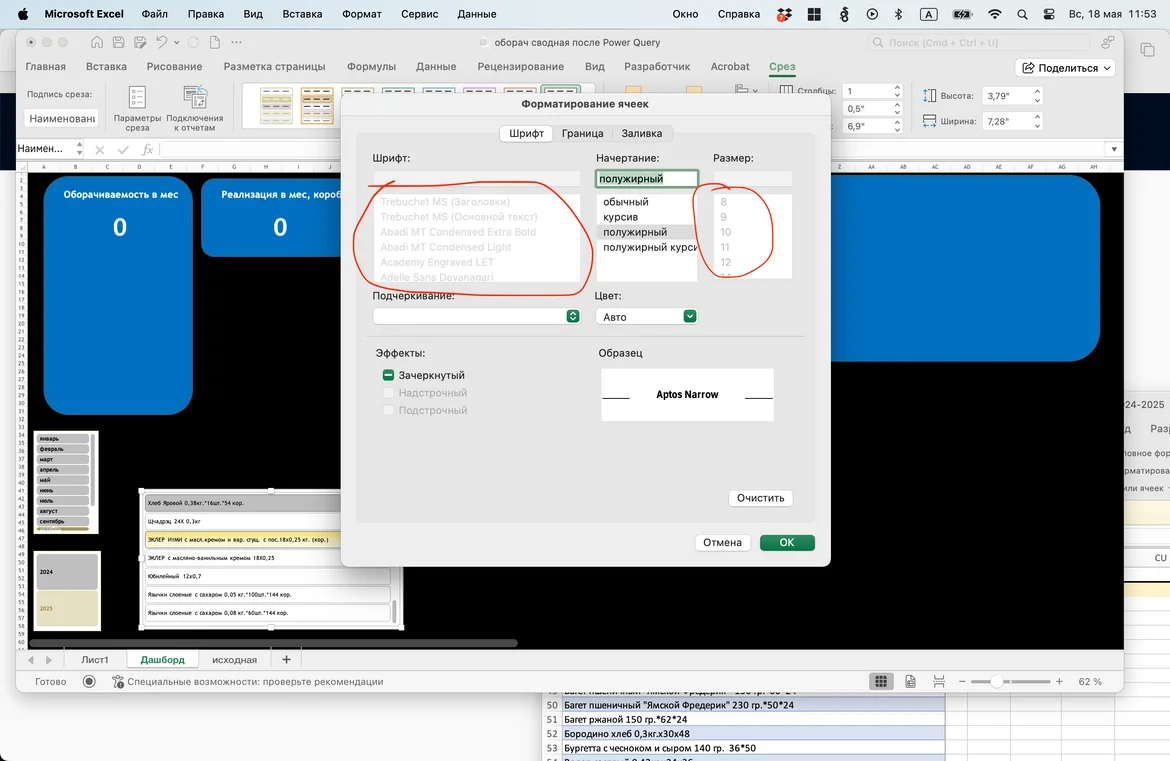Toggle the Зачеркнутый strikethrough checkbox
Screen dimensions: 1170x761
(389, 375)
